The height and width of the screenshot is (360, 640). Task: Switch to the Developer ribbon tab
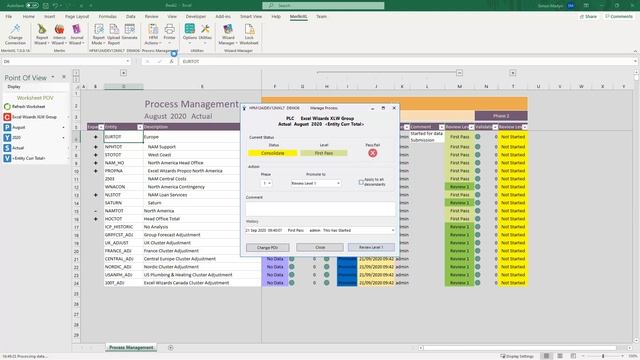(196, 16)
